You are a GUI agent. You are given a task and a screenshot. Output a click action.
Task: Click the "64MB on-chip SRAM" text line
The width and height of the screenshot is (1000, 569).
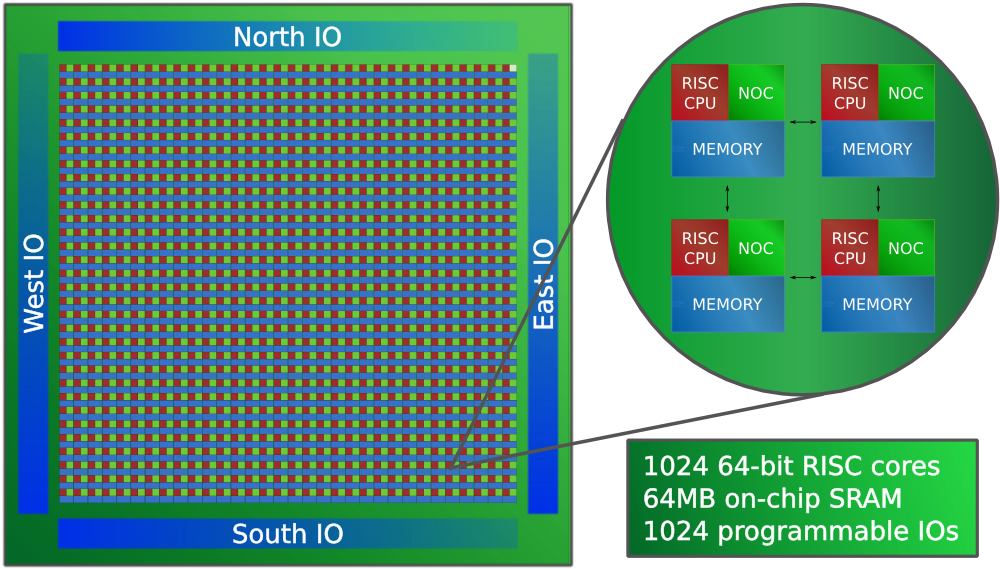(772, 499)
